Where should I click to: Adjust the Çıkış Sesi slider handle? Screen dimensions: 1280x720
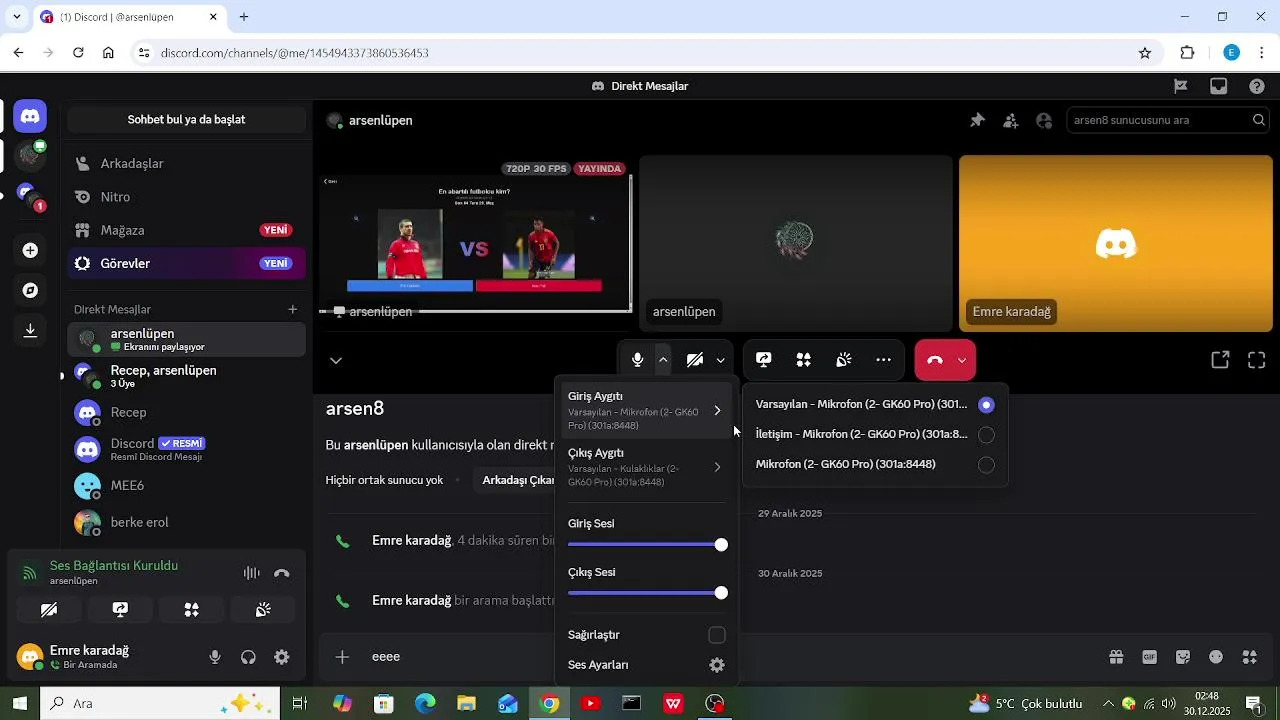click(x=721, y=593)
